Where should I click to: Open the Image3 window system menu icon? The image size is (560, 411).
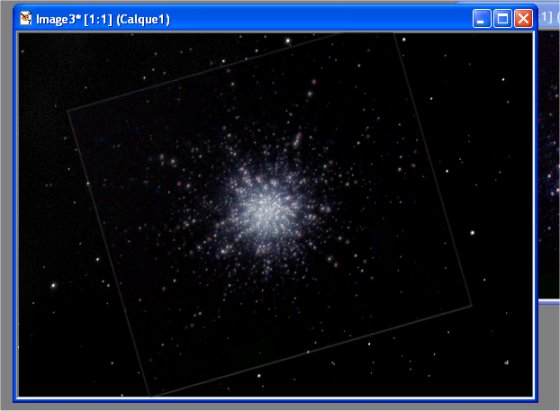click(26, 18)
